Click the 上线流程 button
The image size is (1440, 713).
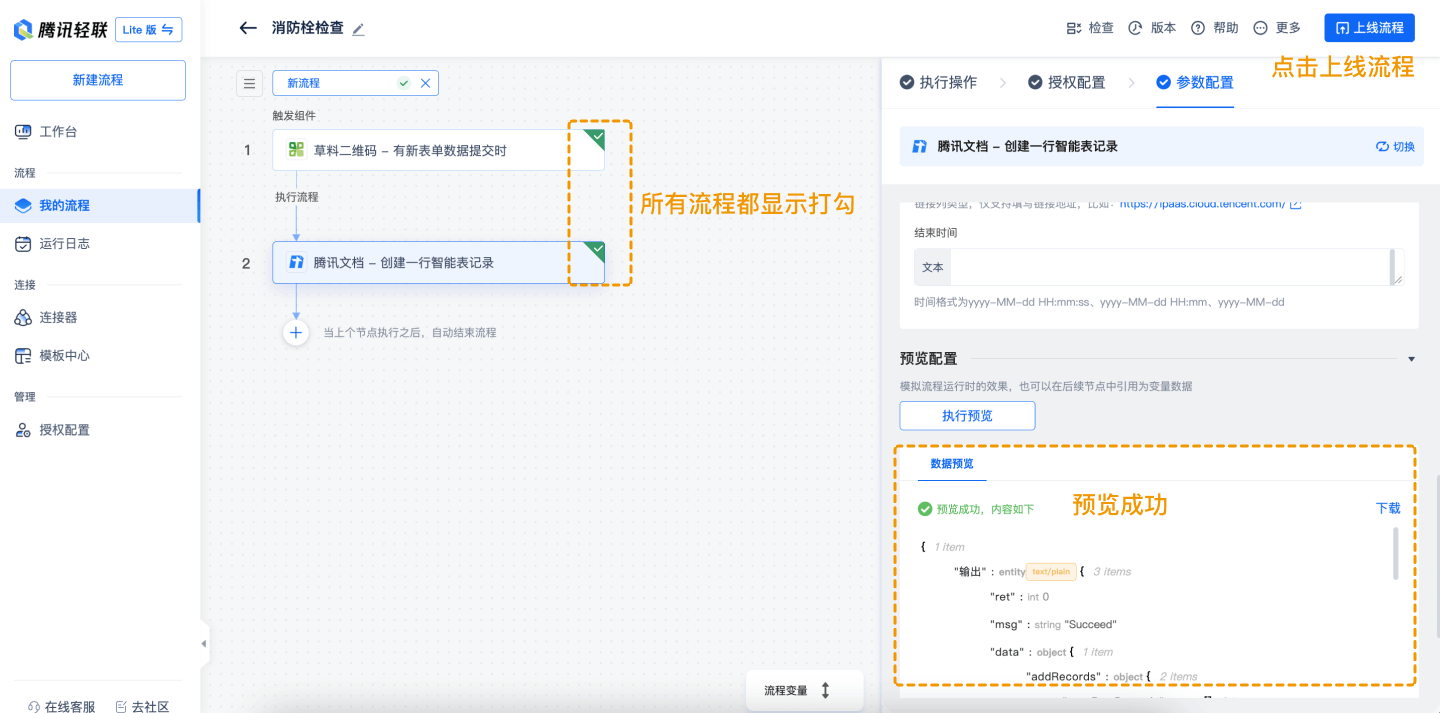coord(1369,28)
